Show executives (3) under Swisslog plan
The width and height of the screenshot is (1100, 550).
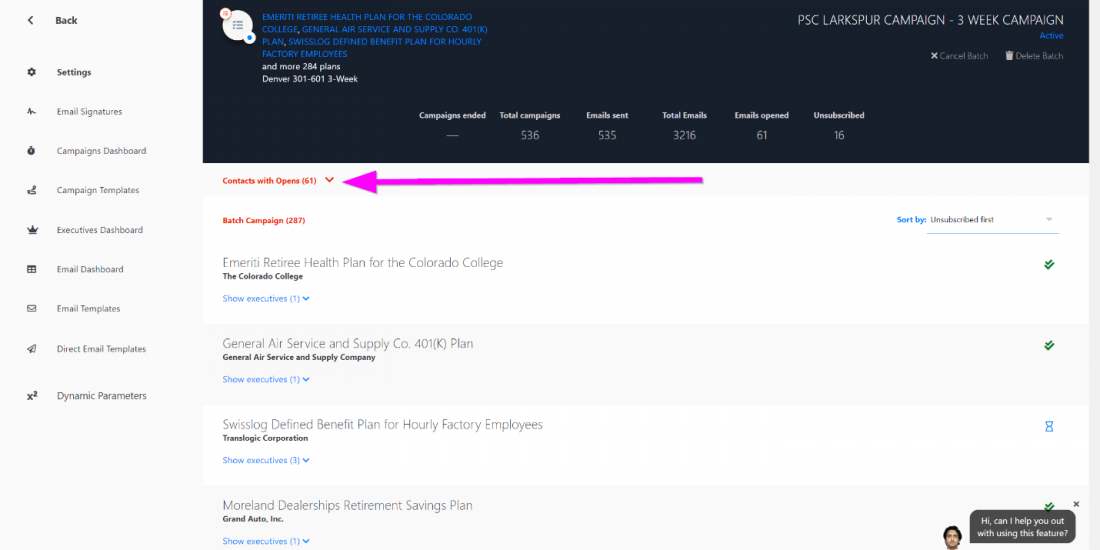coord(266,460)
